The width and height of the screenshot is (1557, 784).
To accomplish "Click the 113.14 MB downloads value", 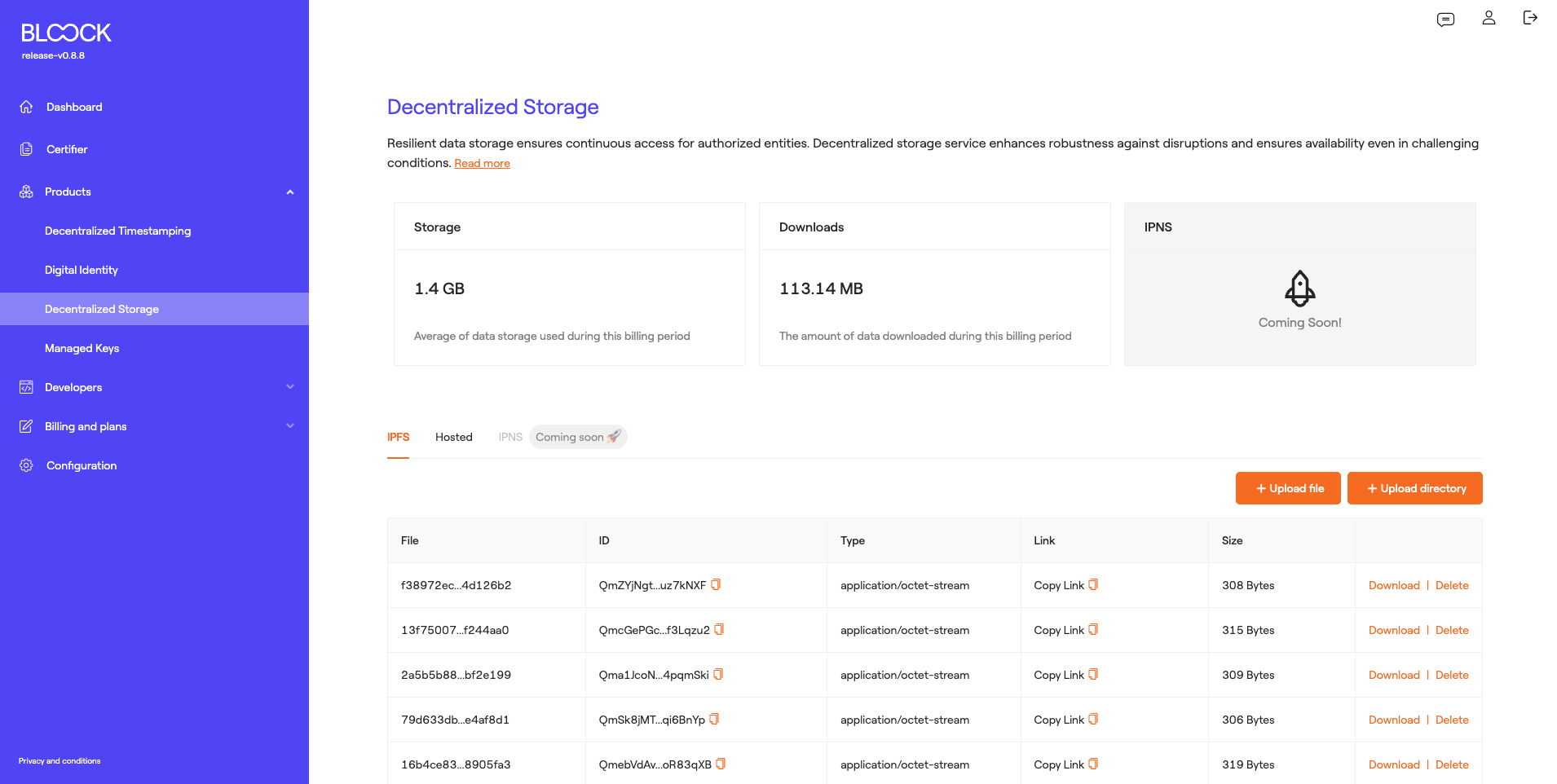I will click(x=821, y=288).
